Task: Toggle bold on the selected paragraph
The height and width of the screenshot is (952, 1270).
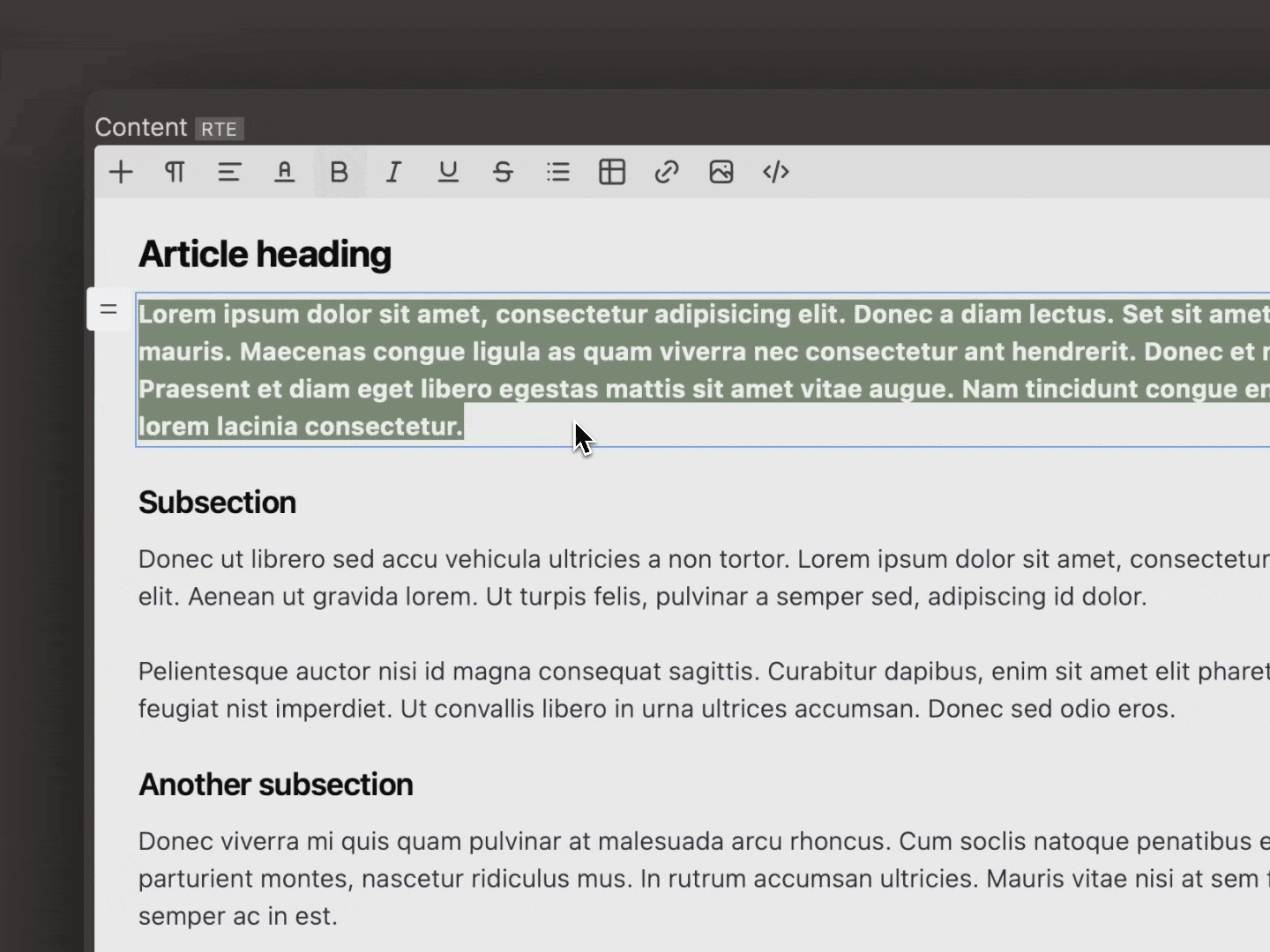Action: pos(340,172)
